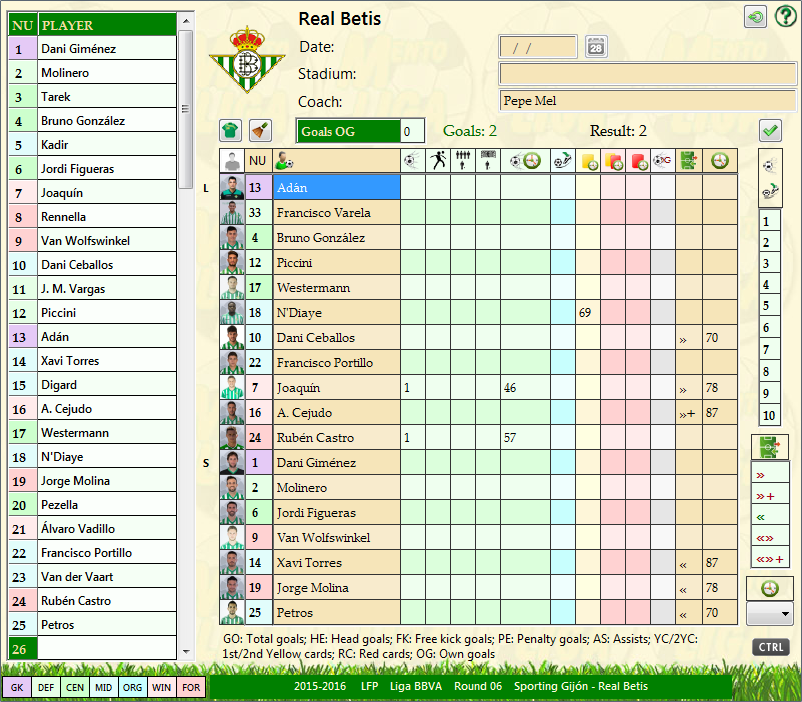Toggle the WIN position filter
The image size is (802, 702).
(x=162, y=687)
